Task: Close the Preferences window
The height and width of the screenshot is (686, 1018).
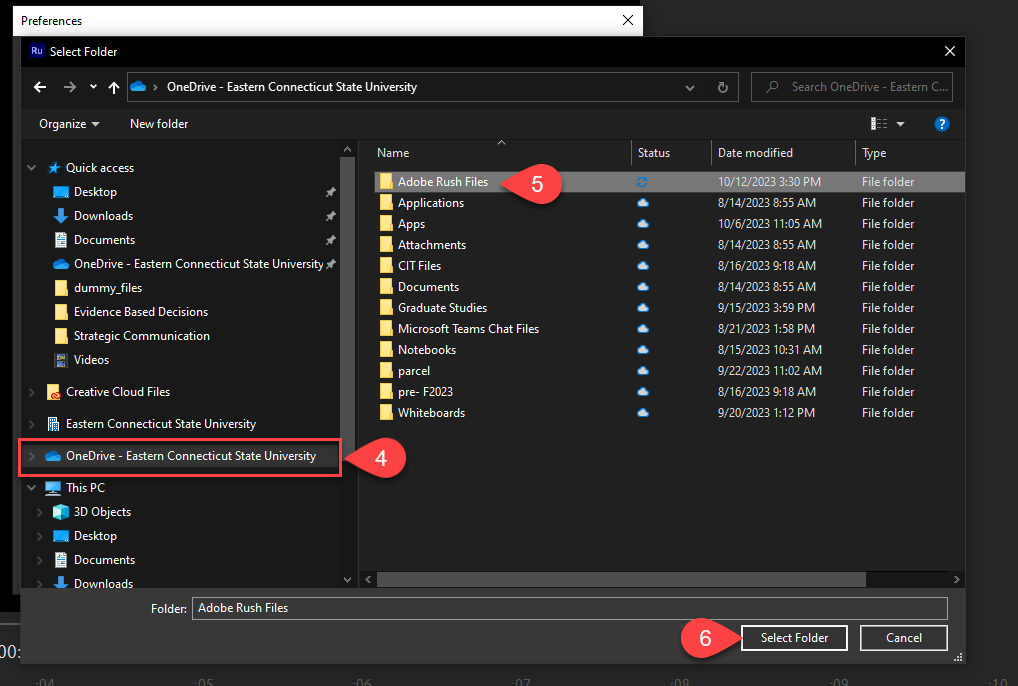Action: tap(628, 20)
